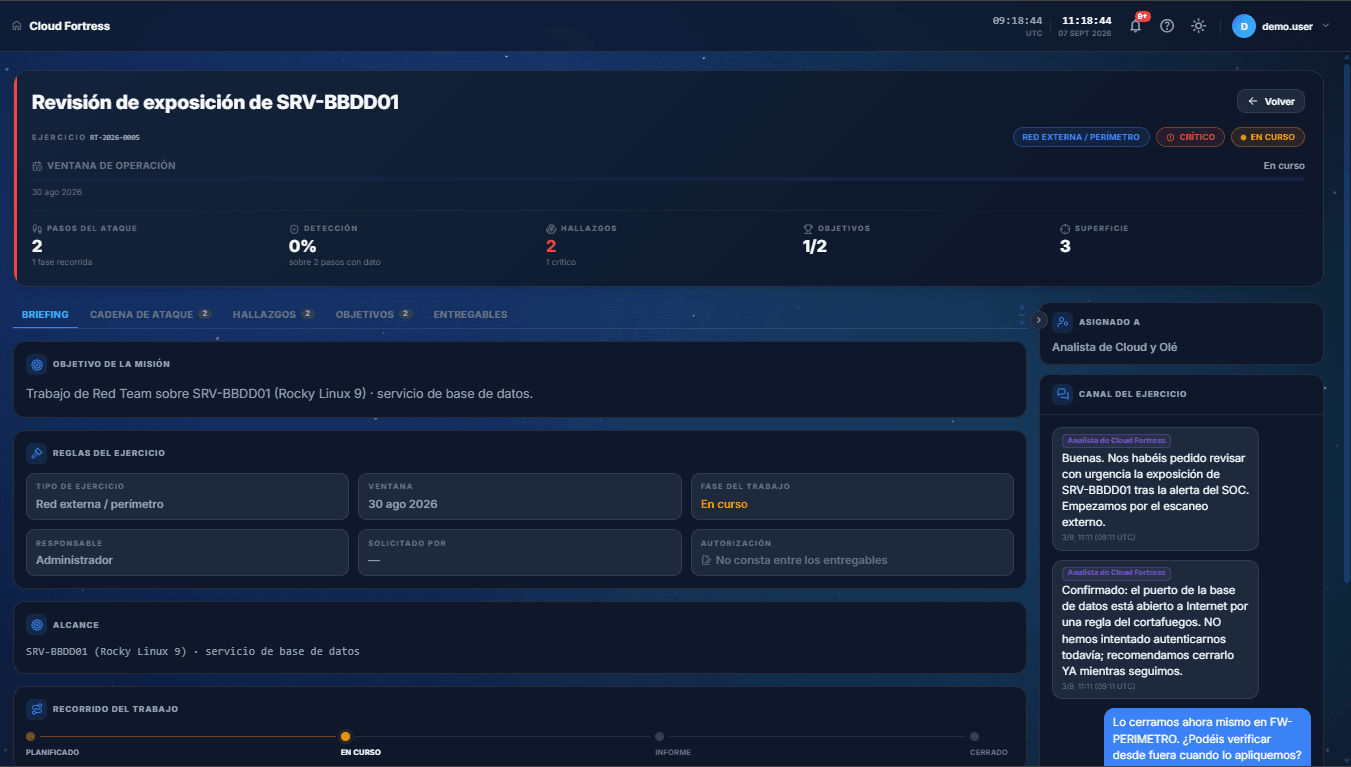Select the En Curso timeline step
The width and height of the screenshot is (1351, 767).
click(345, 737)
